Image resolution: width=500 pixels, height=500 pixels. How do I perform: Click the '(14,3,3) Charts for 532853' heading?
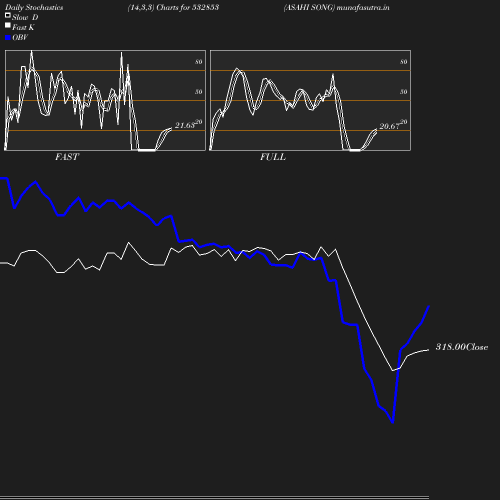pos(173,7)
